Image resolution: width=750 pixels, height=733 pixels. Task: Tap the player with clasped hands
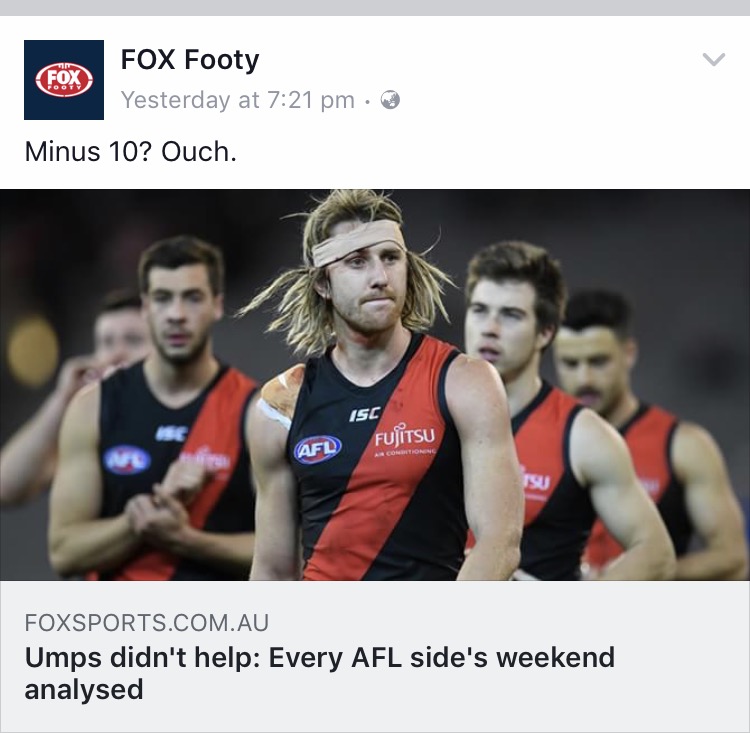coord(153,407)
